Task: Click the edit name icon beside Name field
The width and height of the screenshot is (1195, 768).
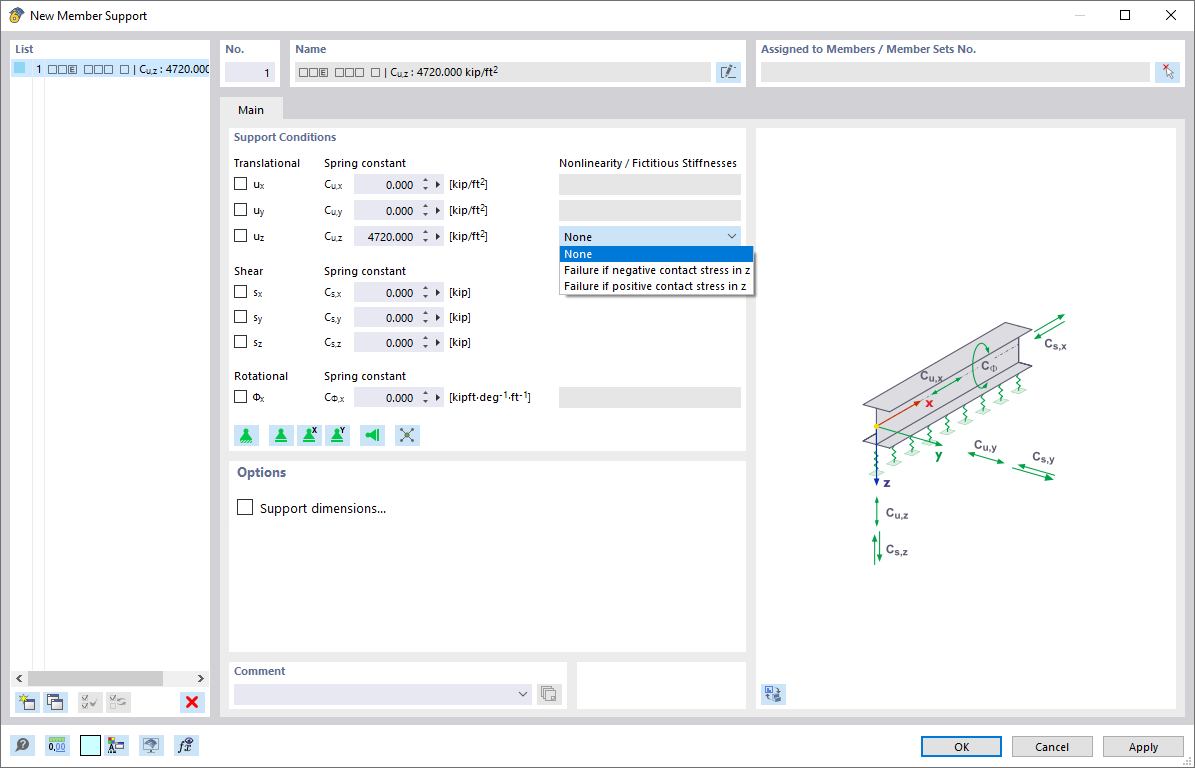Action: pos(728,72)
